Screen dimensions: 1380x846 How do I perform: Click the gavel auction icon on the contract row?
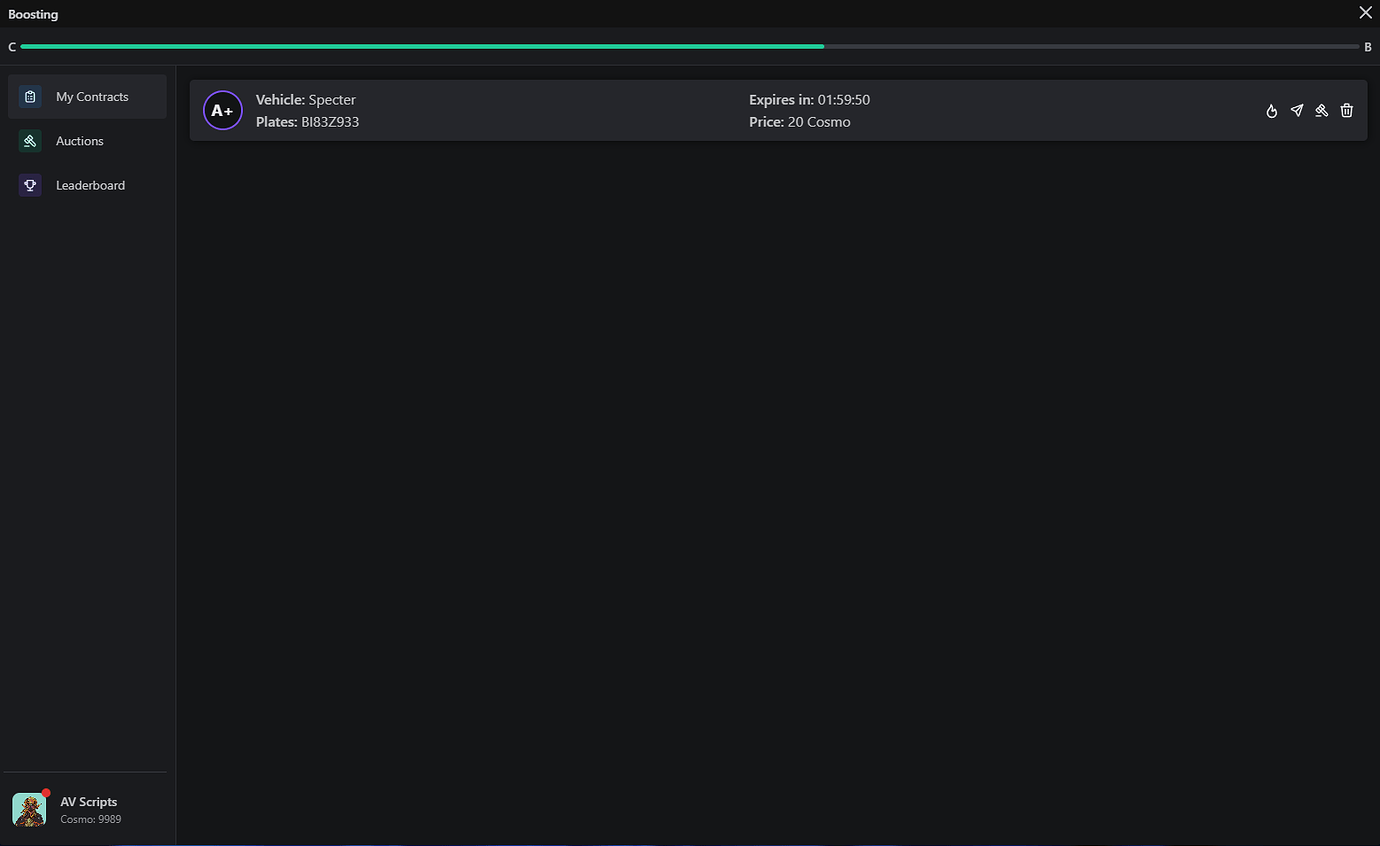pos(1321,110)
